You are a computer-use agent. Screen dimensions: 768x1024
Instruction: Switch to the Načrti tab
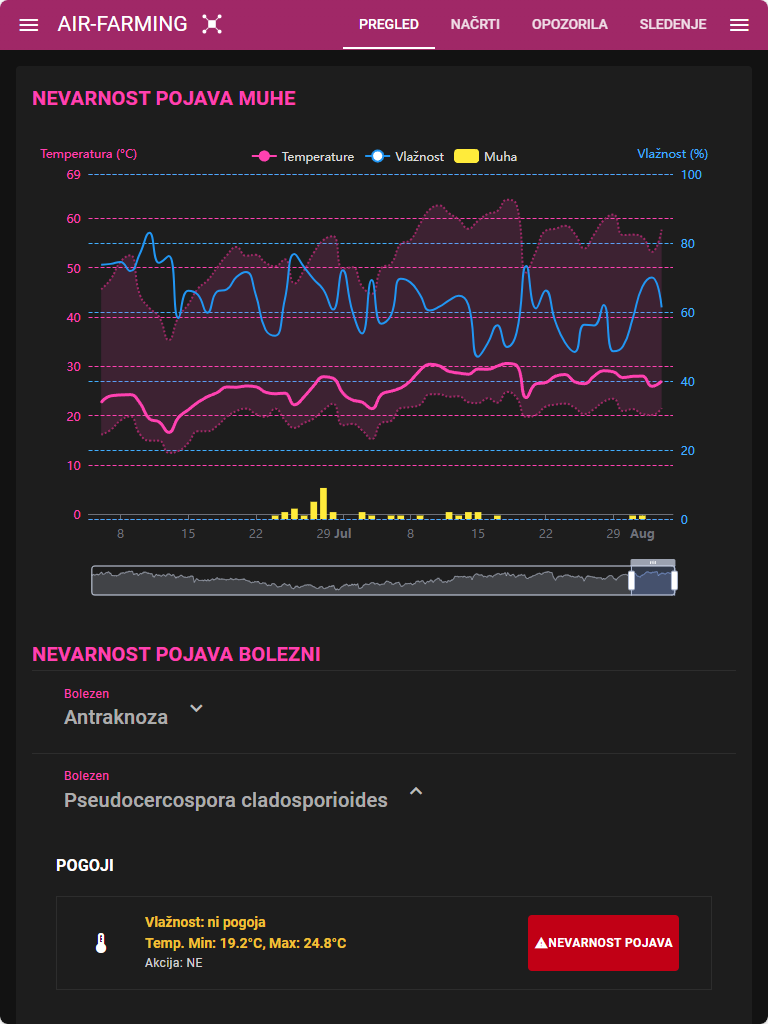[x=475, y=25]
